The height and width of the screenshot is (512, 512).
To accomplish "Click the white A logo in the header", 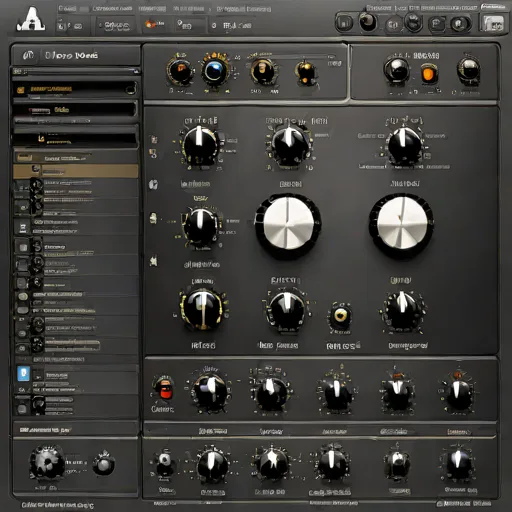I will (31, 19).
